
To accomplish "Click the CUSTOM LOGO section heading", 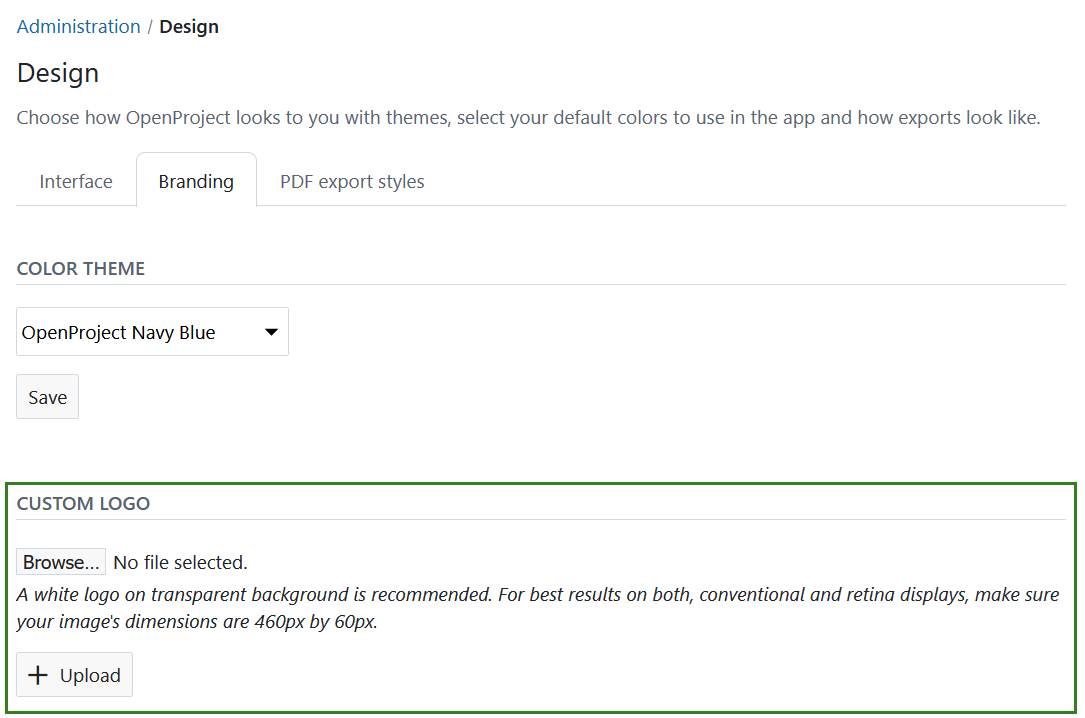I will (x=83, y=503).
